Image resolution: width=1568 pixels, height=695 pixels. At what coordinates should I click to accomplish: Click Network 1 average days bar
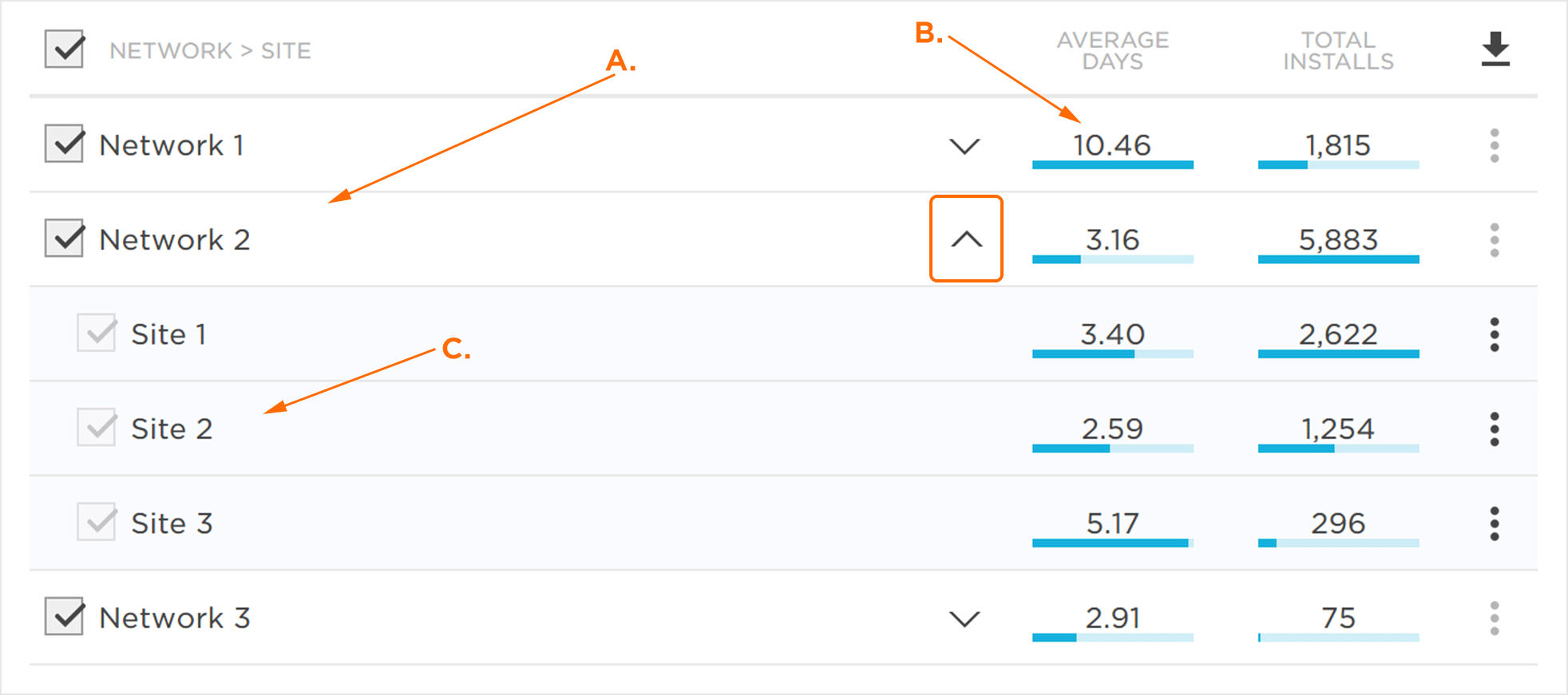coord(1112,164)
